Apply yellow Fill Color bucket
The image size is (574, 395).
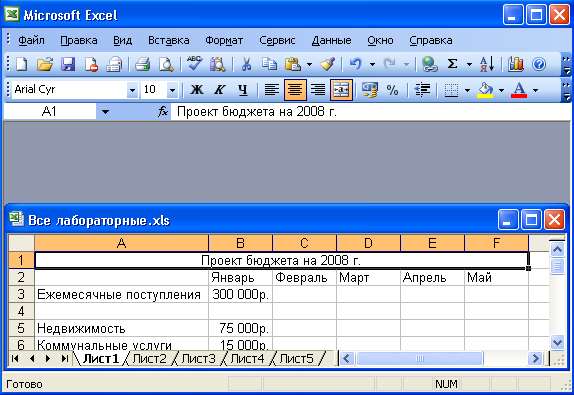tap(485, 90)
